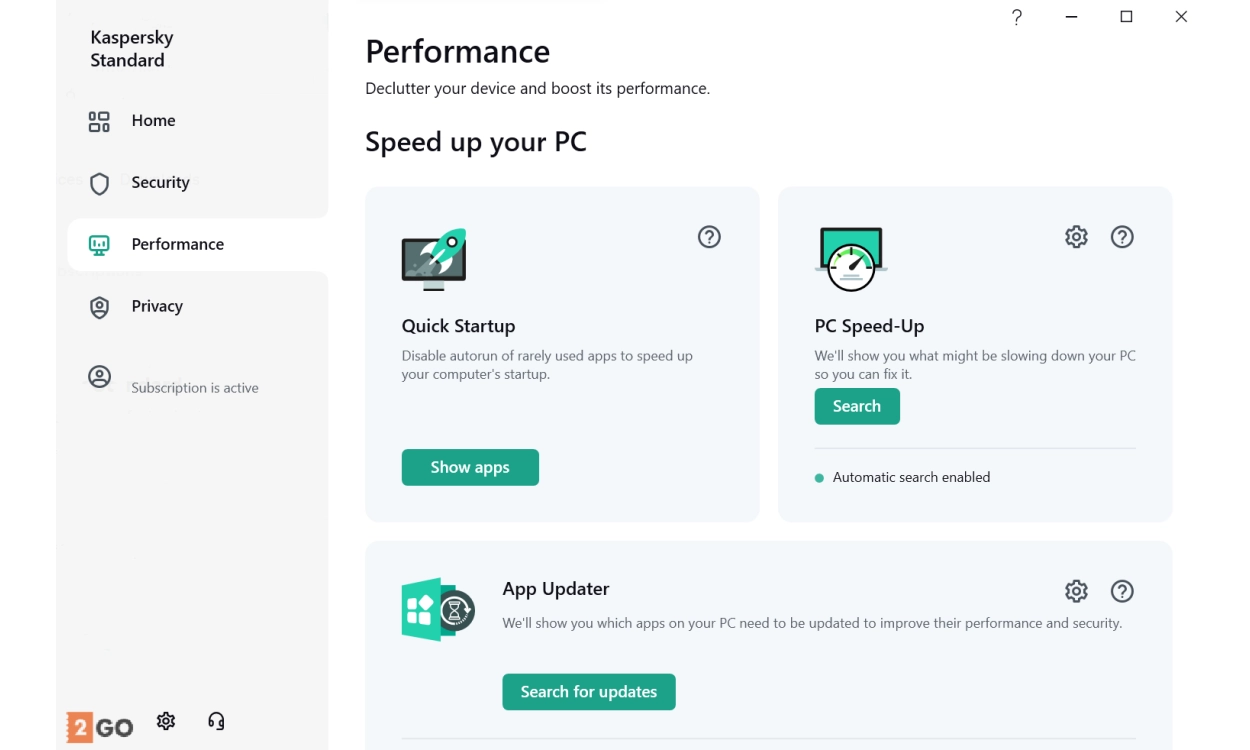Viewport: 1250px width, 750px height.
Task: Click the PC Speed-Up speedometer icon
Action: pyautogui.click(x=850, y=259)
